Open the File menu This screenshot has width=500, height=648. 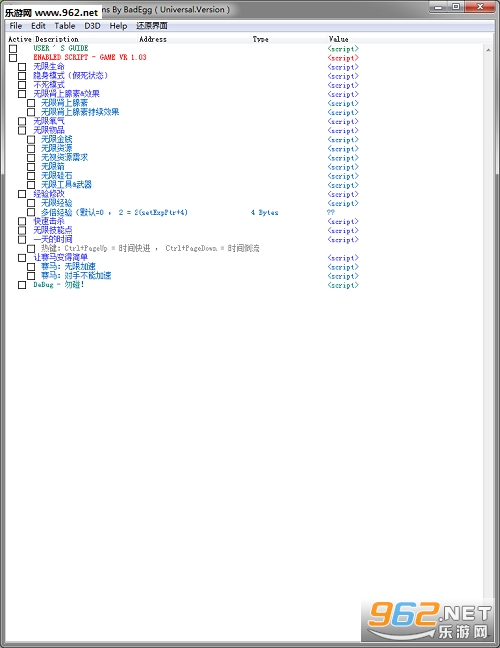pos(16,26)
